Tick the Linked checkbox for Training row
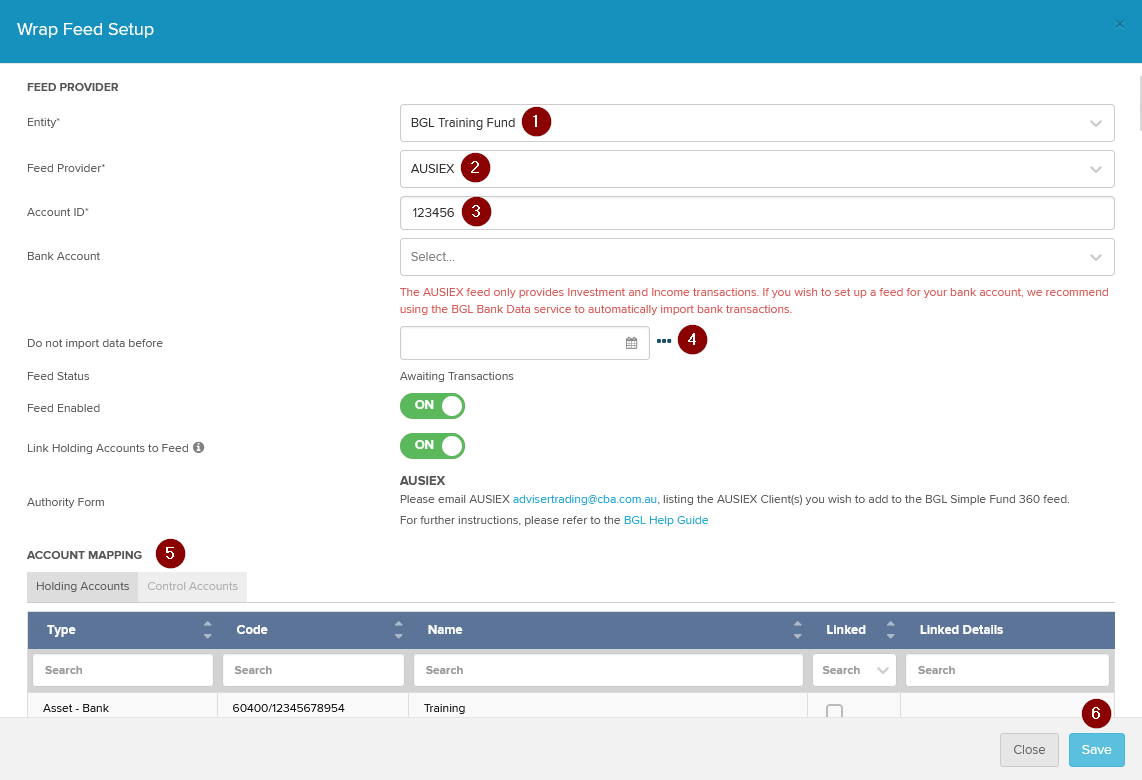The width and height of the screenshot is (1142, 780). pos(835,711)
